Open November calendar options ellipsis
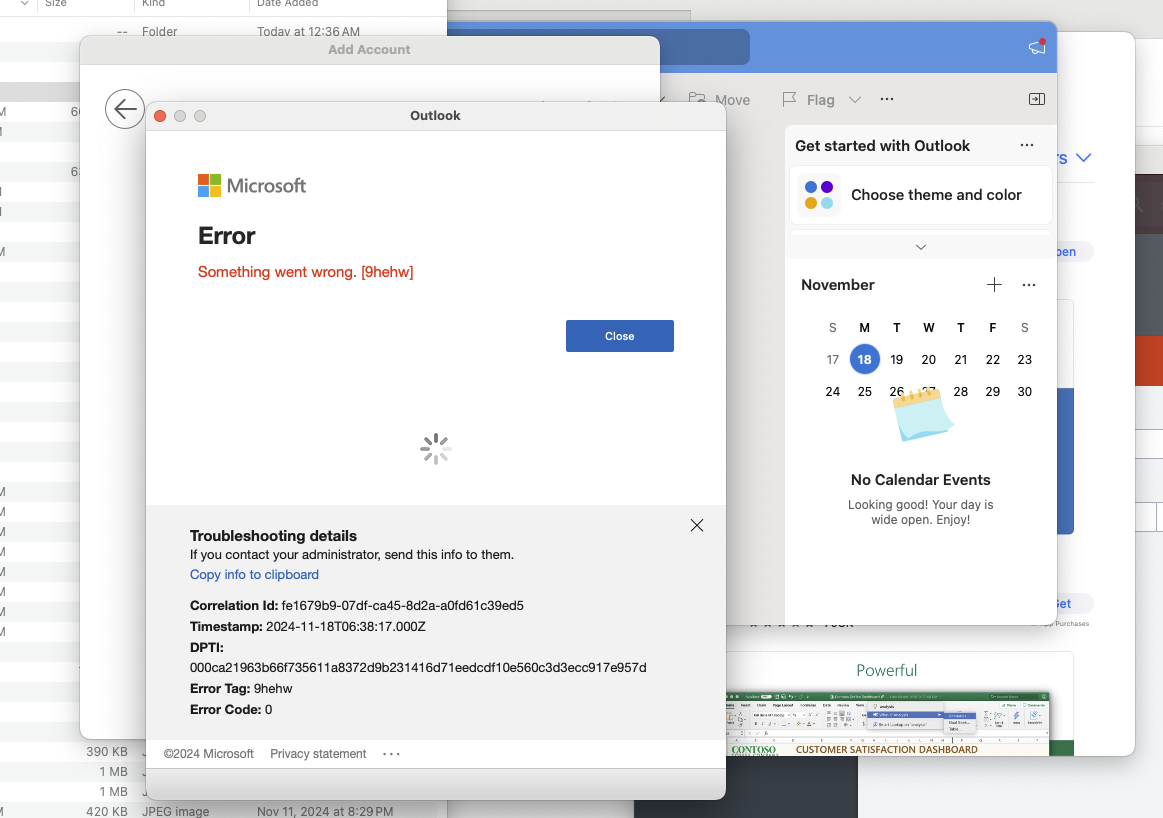Image resolution: width=1163 pixels, height=818 pixels. coord(1029,285)
